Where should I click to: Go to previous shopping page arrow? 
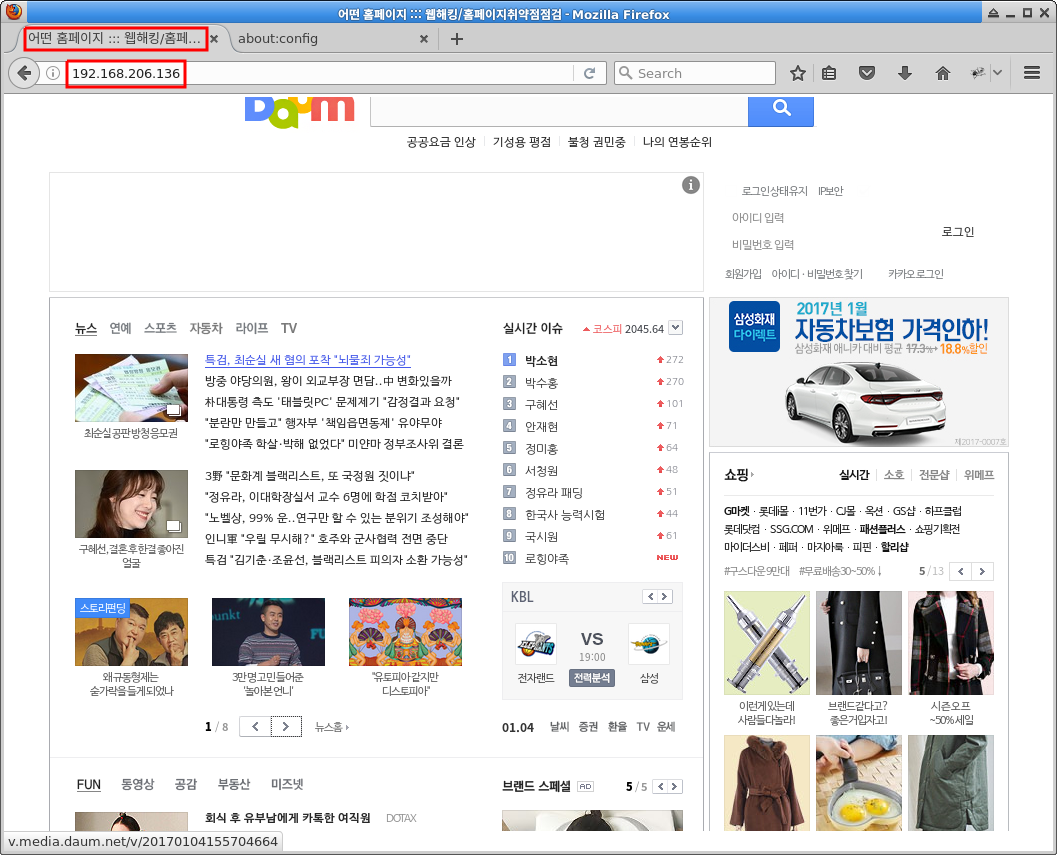[x=961, y=571]
